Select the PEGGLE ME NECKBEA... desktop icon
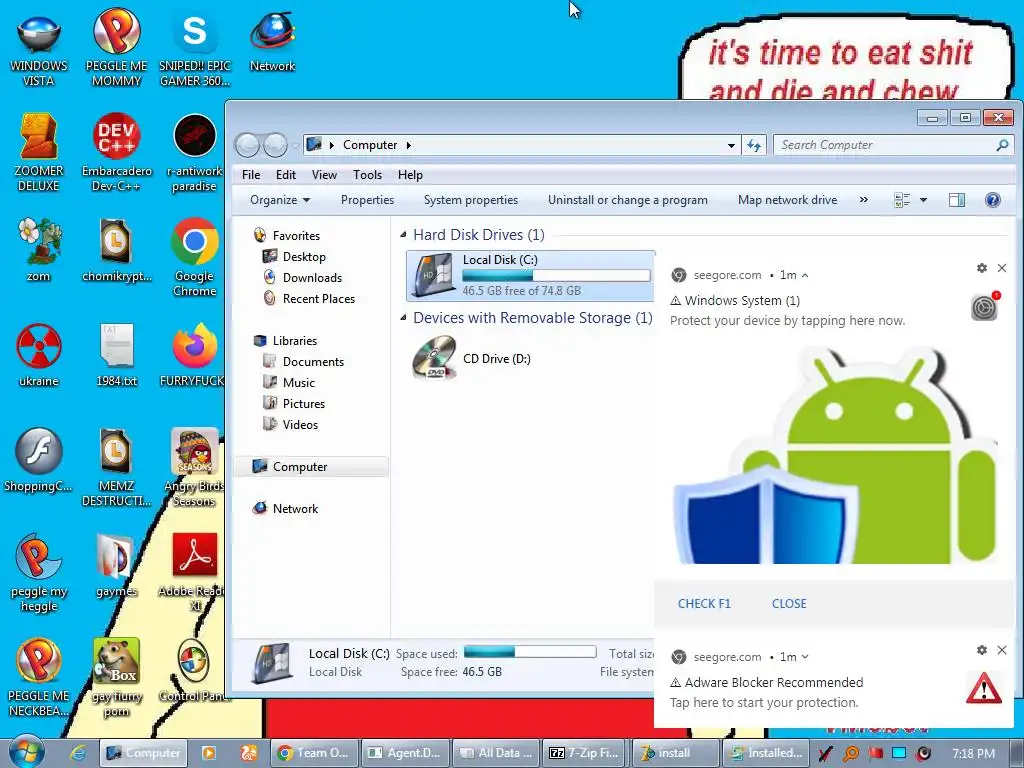 click(39, 677)
